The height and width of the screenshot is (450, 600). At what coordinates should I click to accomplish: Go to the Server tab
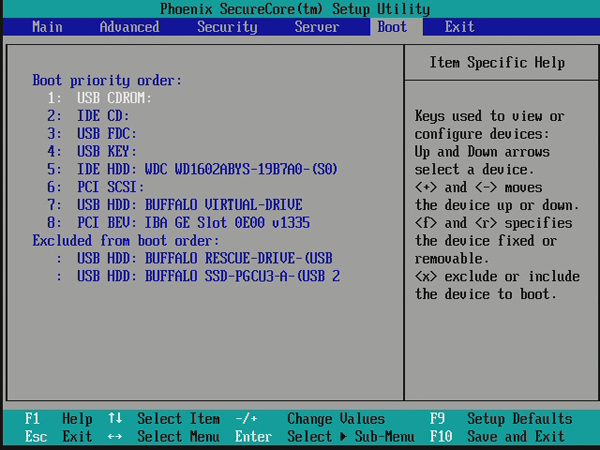tap(317, 27)
